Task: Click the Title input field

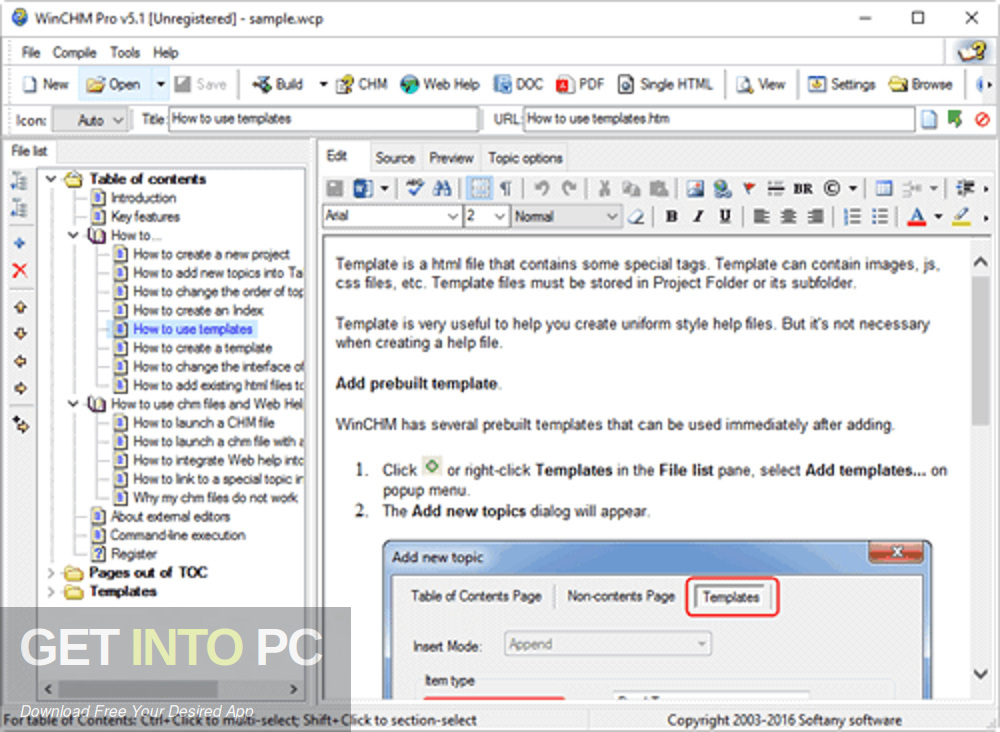Action: pos(323,119)
